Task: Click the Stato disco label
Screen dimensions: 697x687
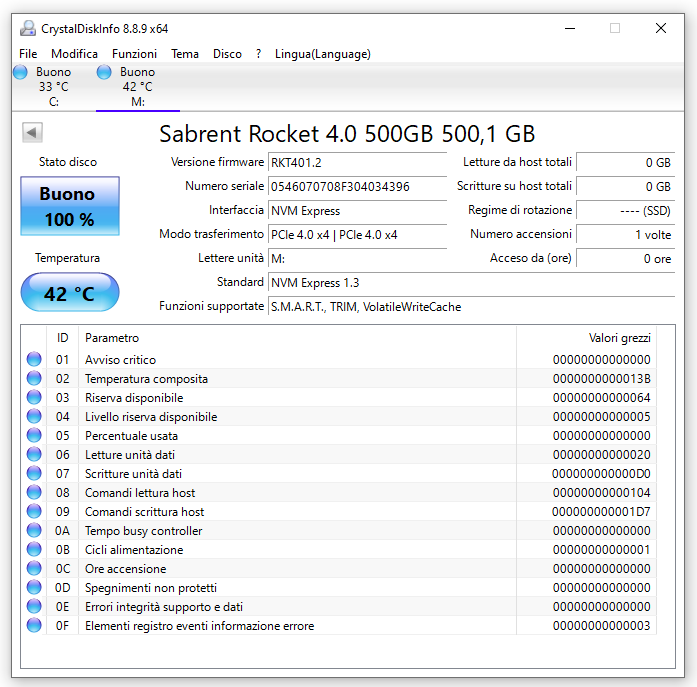Action: 68,162
